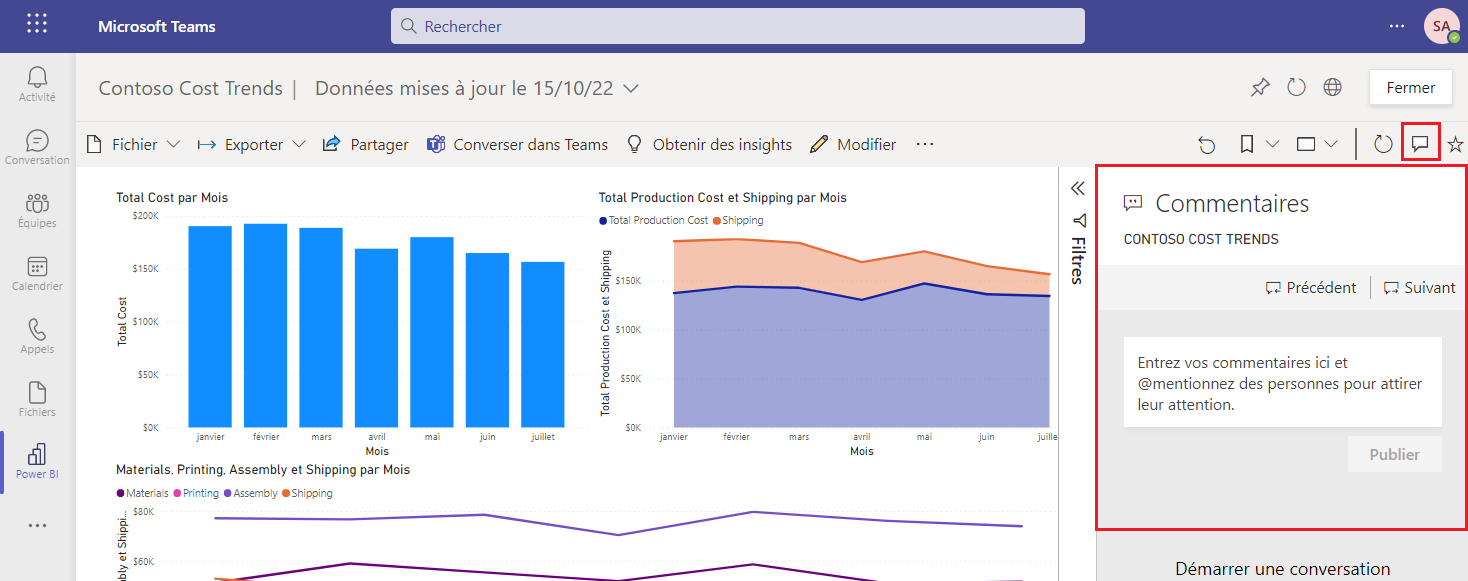The image size is (1468, 581).
Task: Add report to favorites with star icon
Action: pyautogui.click(x=1455, y=145)
